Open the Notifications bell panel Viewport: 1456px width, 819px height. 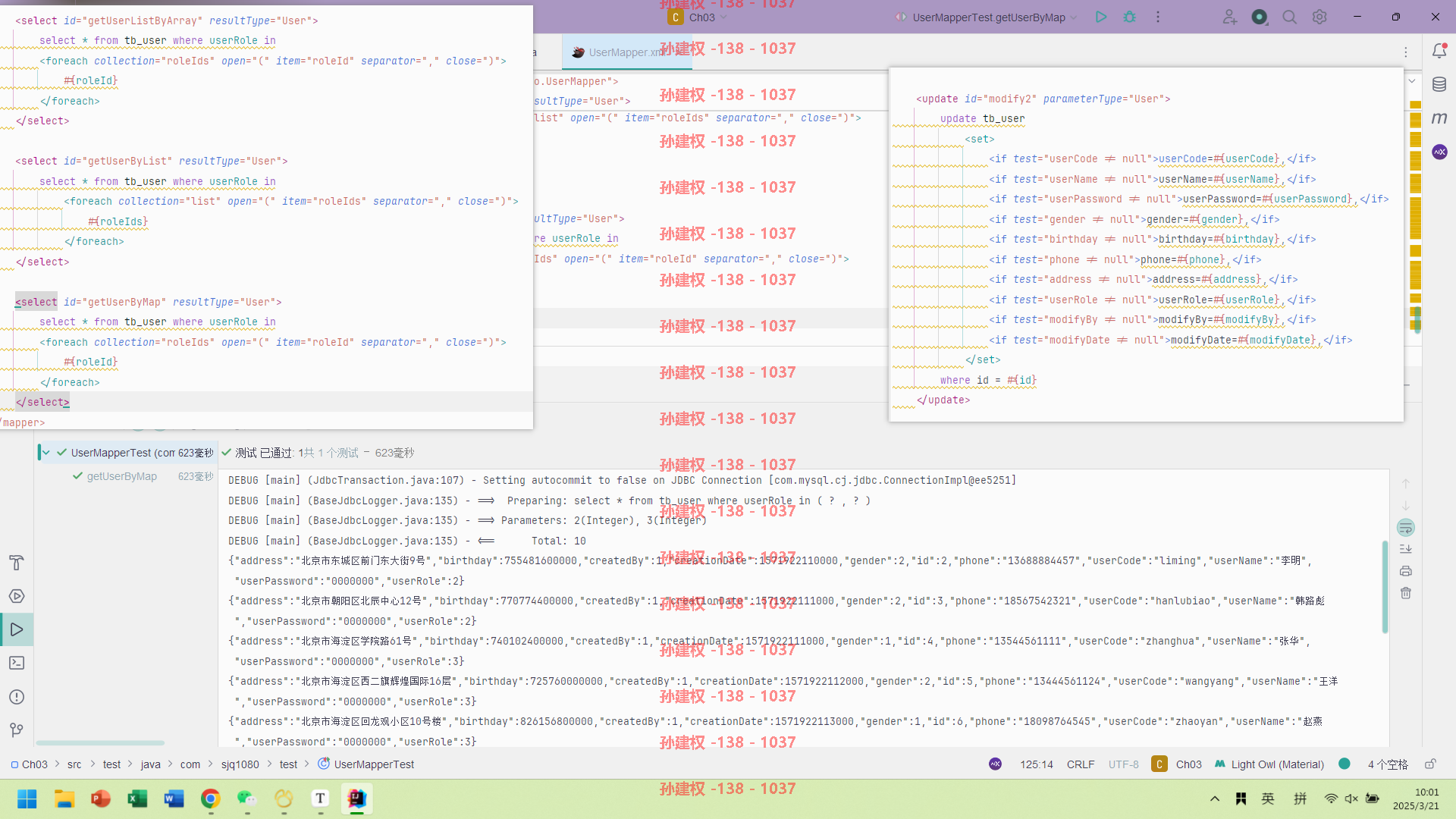tap(1439, 51)
